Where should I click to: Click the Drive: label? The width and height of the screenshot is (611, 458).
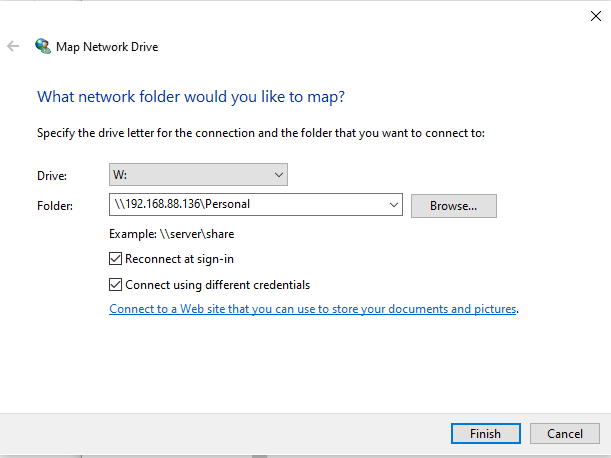coord(52,176)
